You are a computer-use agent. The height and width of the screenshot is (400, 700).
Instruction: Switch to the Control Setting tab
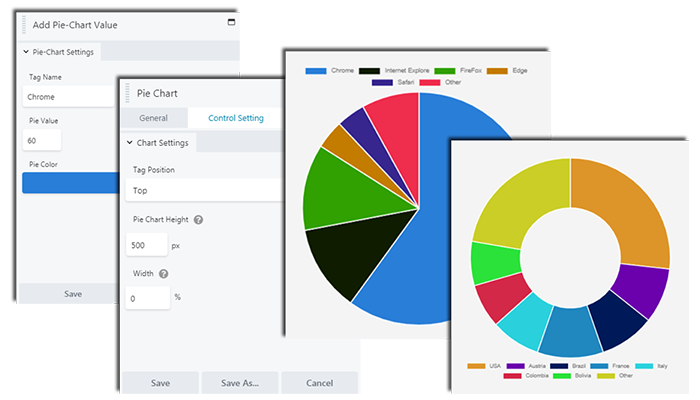pyautogui.click(x=235, y=118)
